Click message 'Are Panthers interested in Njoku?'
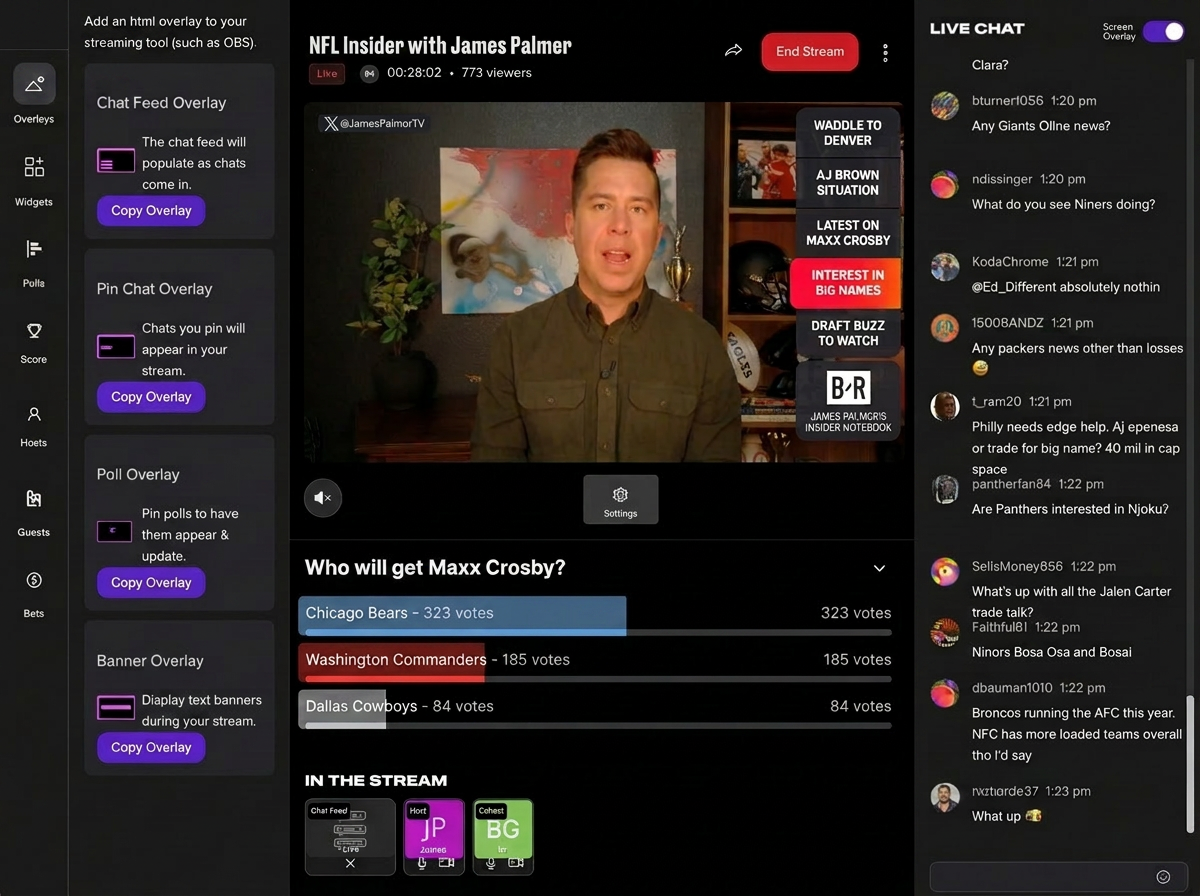 pos(1070,509)
